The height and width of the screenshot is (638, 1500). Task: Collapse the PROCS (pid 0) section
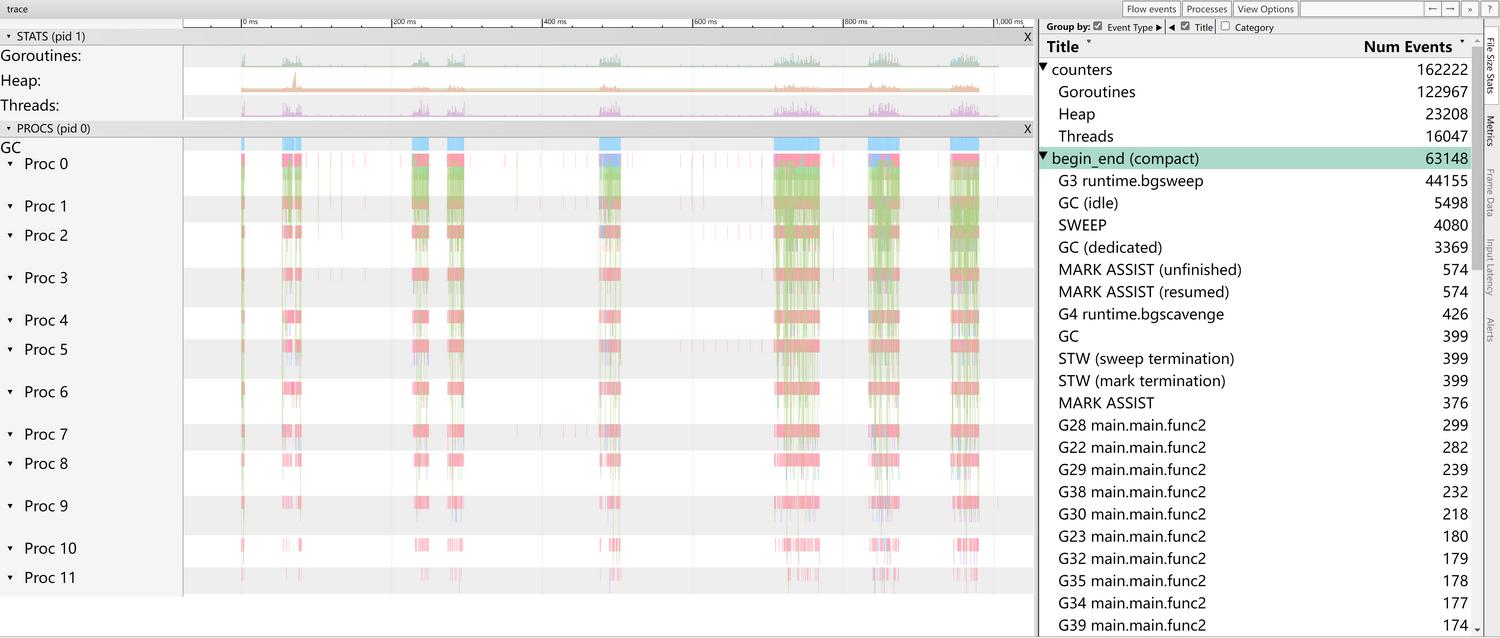coord(9,128)
